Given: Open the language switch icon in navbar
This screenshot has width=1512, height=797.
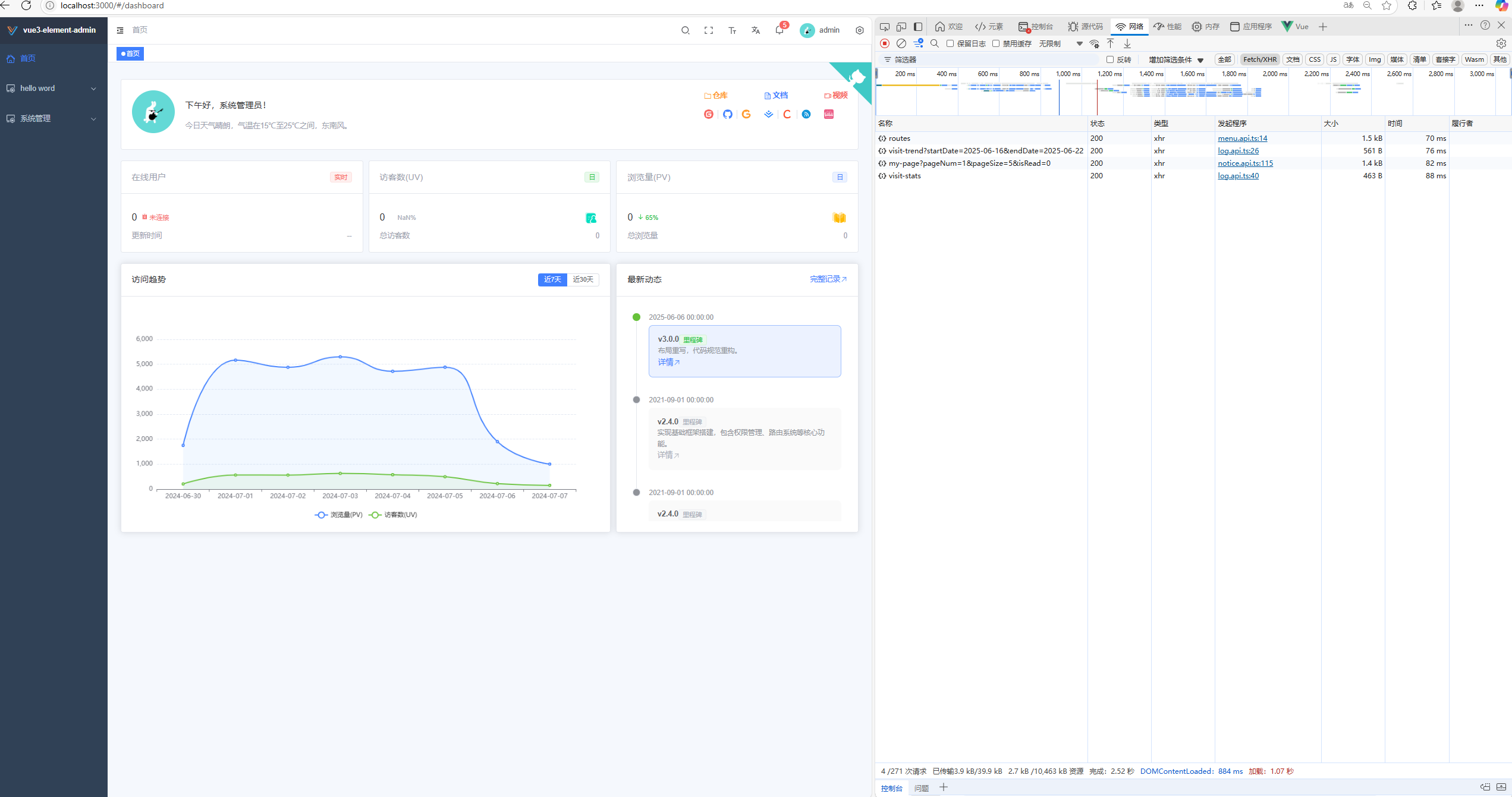Looking at the screenshot, I should pos(755,30).
